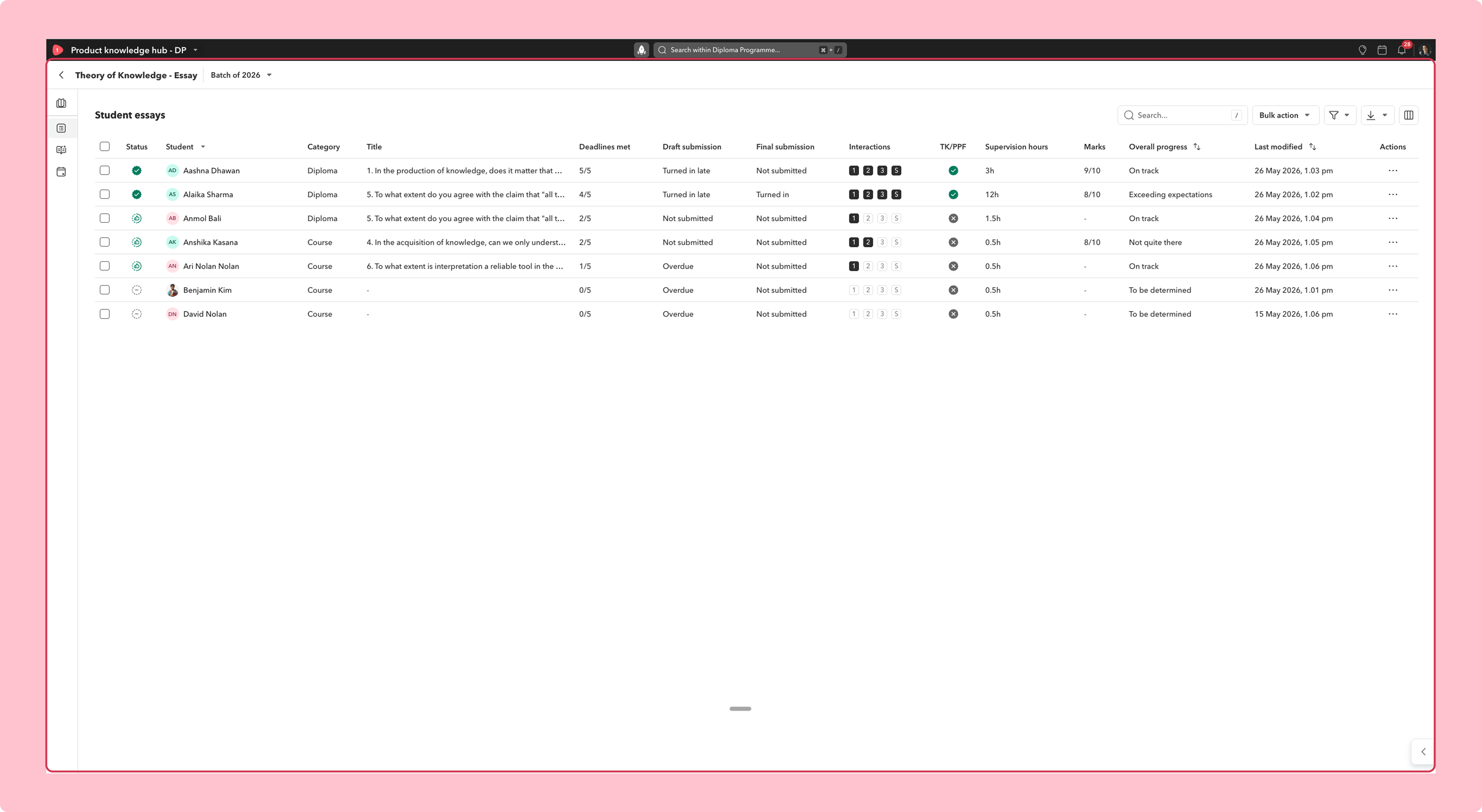Click the completed status icon for Aashna Dhawan

(x=136, y=171)
